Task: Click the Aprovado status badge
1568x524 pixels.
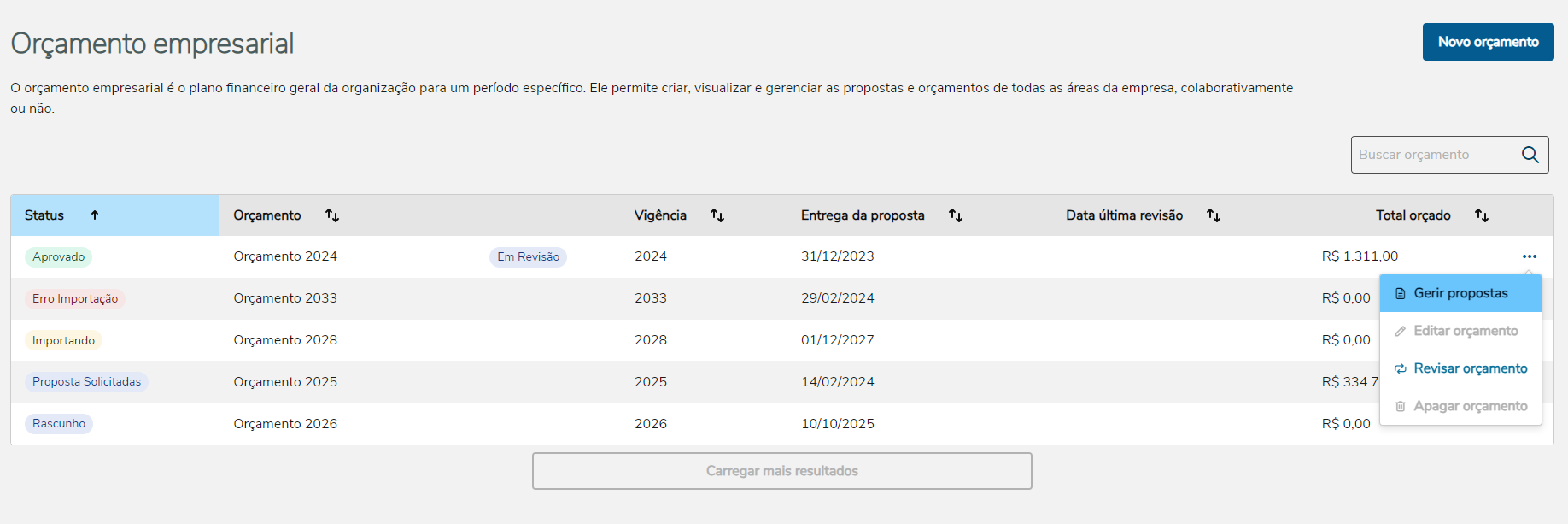Action: point(59,256)
